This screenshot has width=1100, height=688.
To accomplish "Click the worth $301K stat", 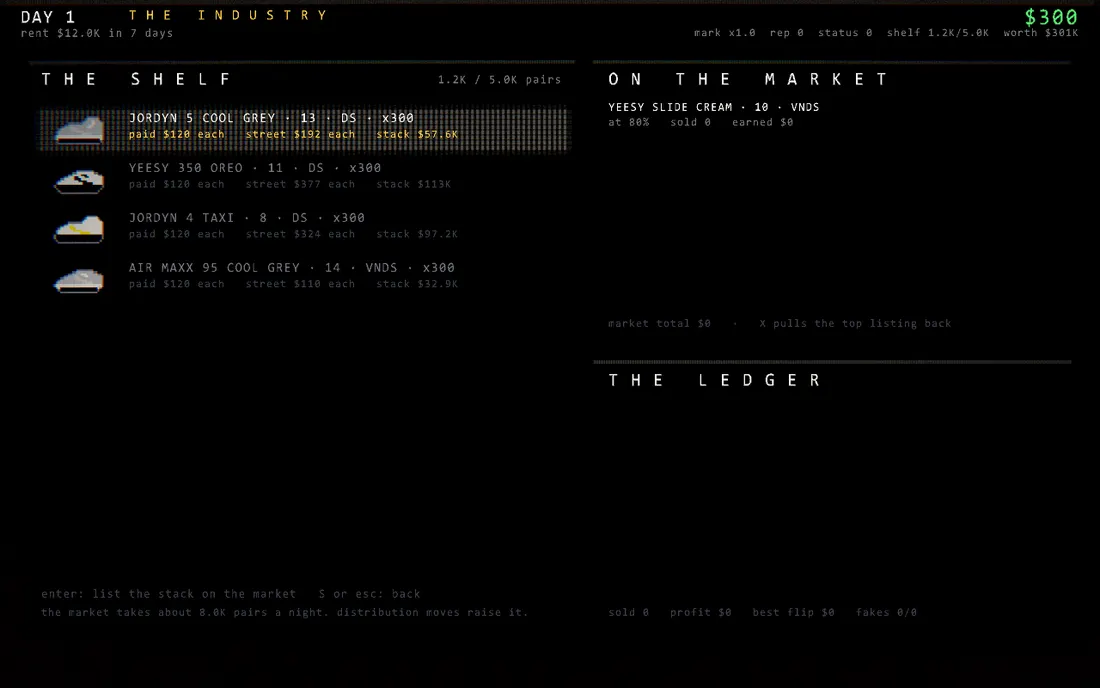I will (1040, 32).
